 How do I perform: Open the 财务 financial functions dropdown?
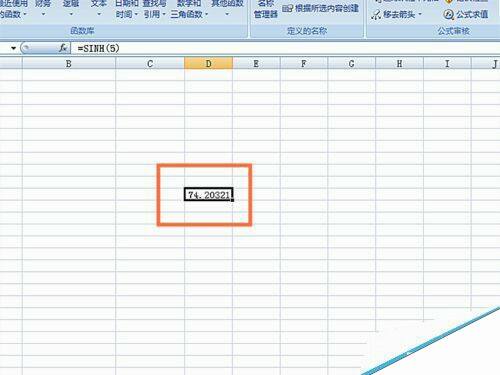point(43,9)
